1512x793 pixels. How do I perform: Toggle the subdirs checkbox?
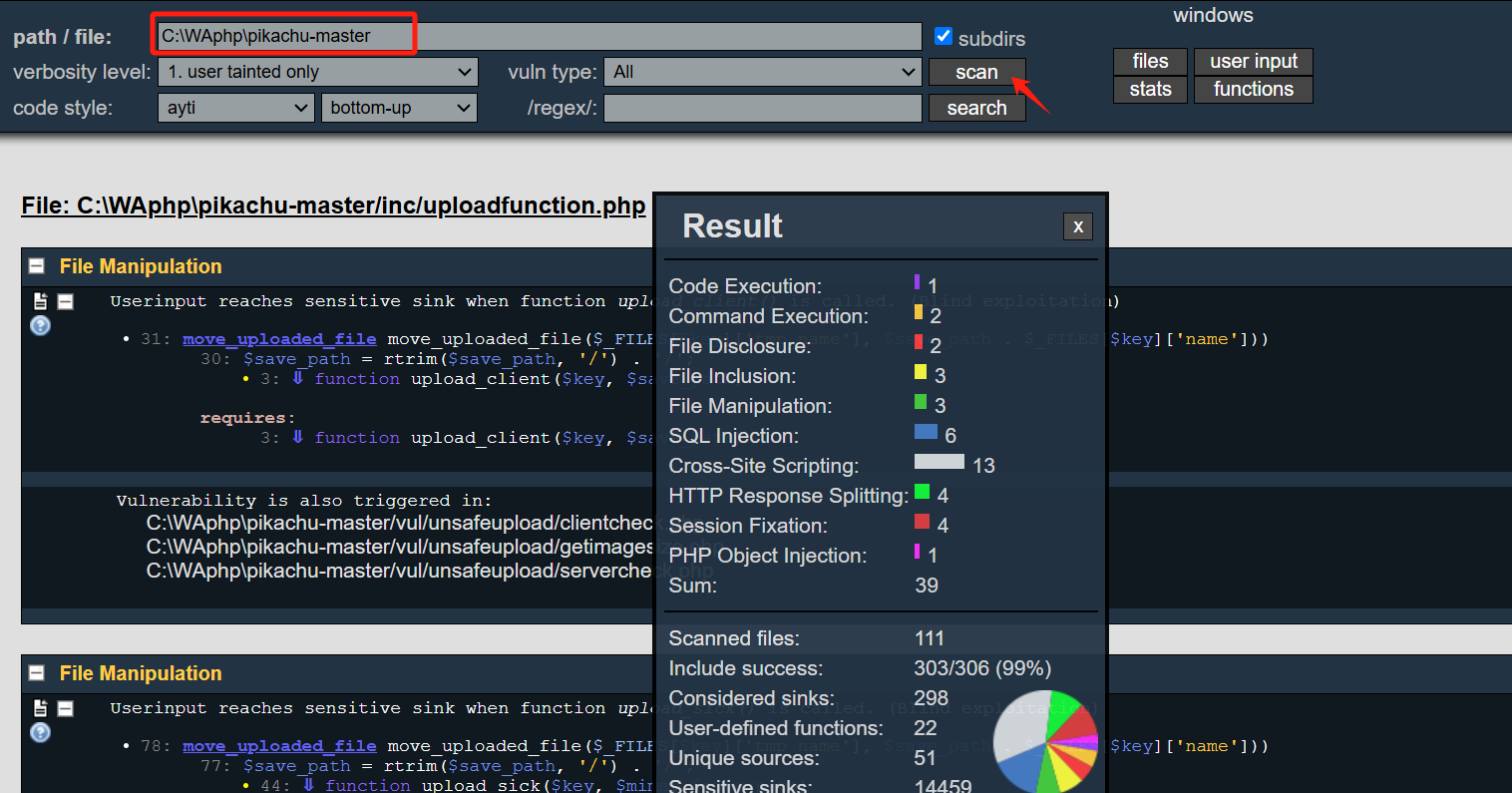pyautogui.click(x=944, y=37)
